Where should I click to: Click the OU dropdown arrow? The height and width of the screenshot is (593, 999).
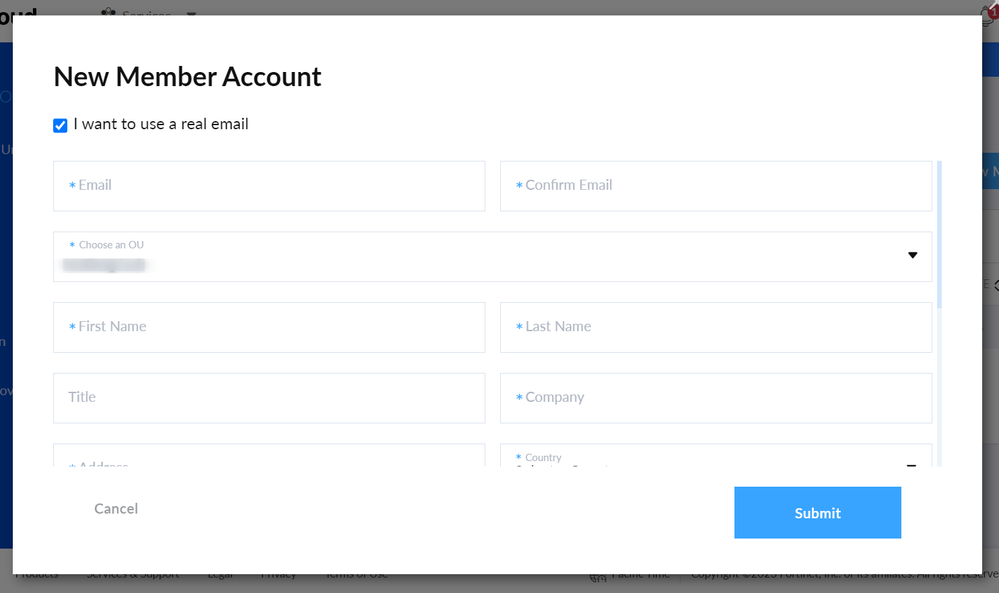pos(912,256)
